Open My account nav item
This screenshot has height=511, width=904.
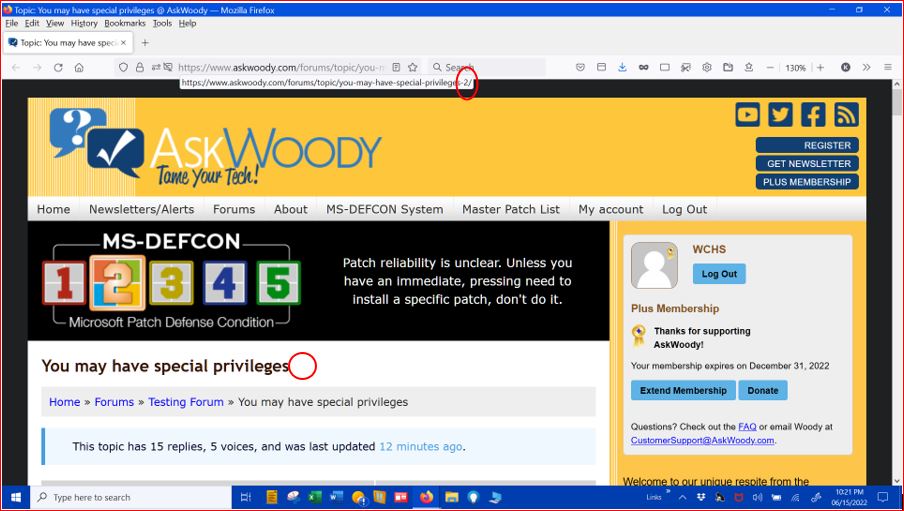tap(611, 209)
